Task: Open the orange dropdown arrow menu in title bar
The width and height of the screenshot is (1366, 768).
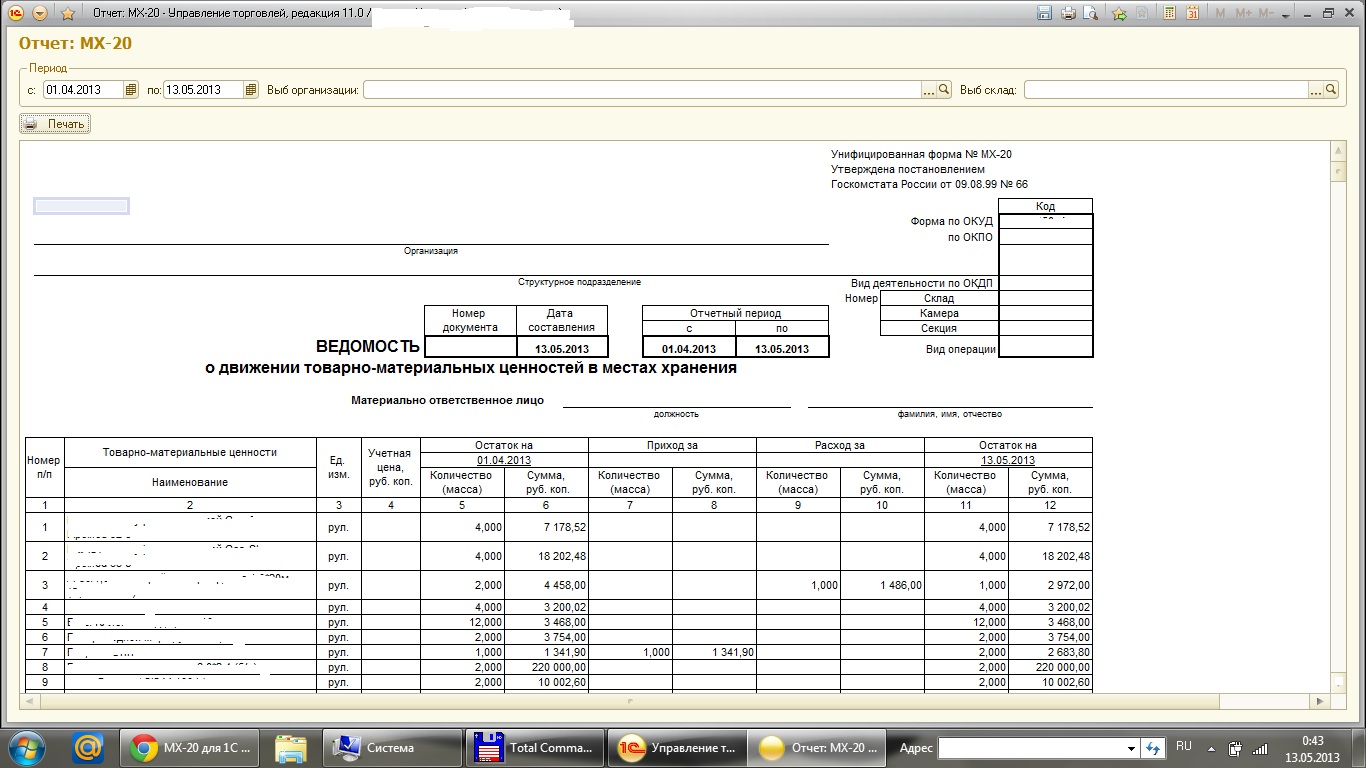Action: coord(40,14)
